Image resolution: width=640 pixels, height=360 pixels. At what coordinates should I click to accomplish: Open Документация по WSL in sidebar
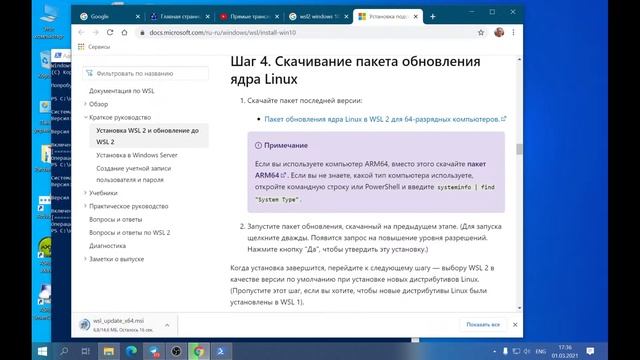[x=122, y=91]
